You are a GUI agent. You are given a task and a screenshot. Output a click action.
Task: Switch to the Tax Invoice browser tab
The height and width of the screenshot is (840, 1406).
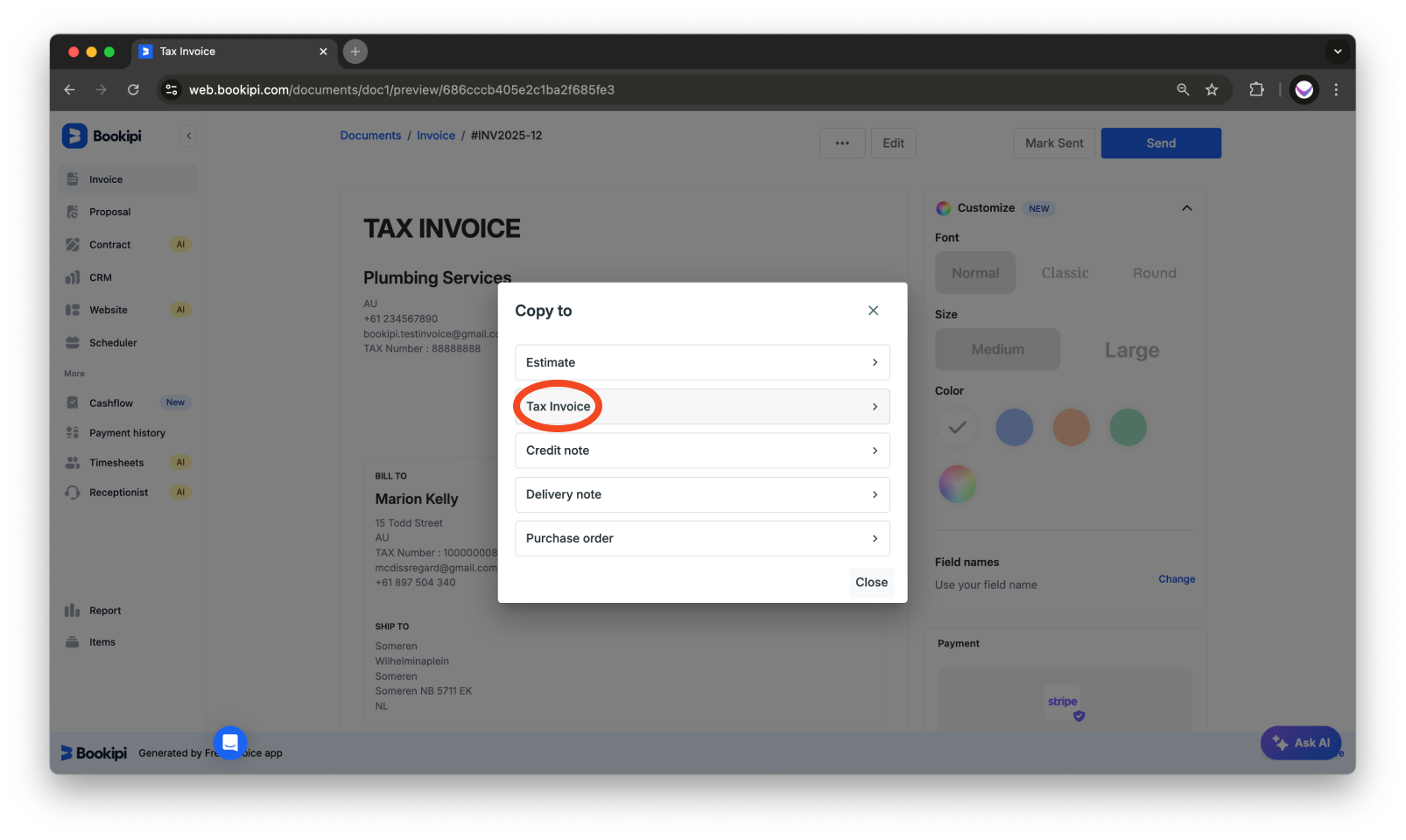[x=186, y=52]
